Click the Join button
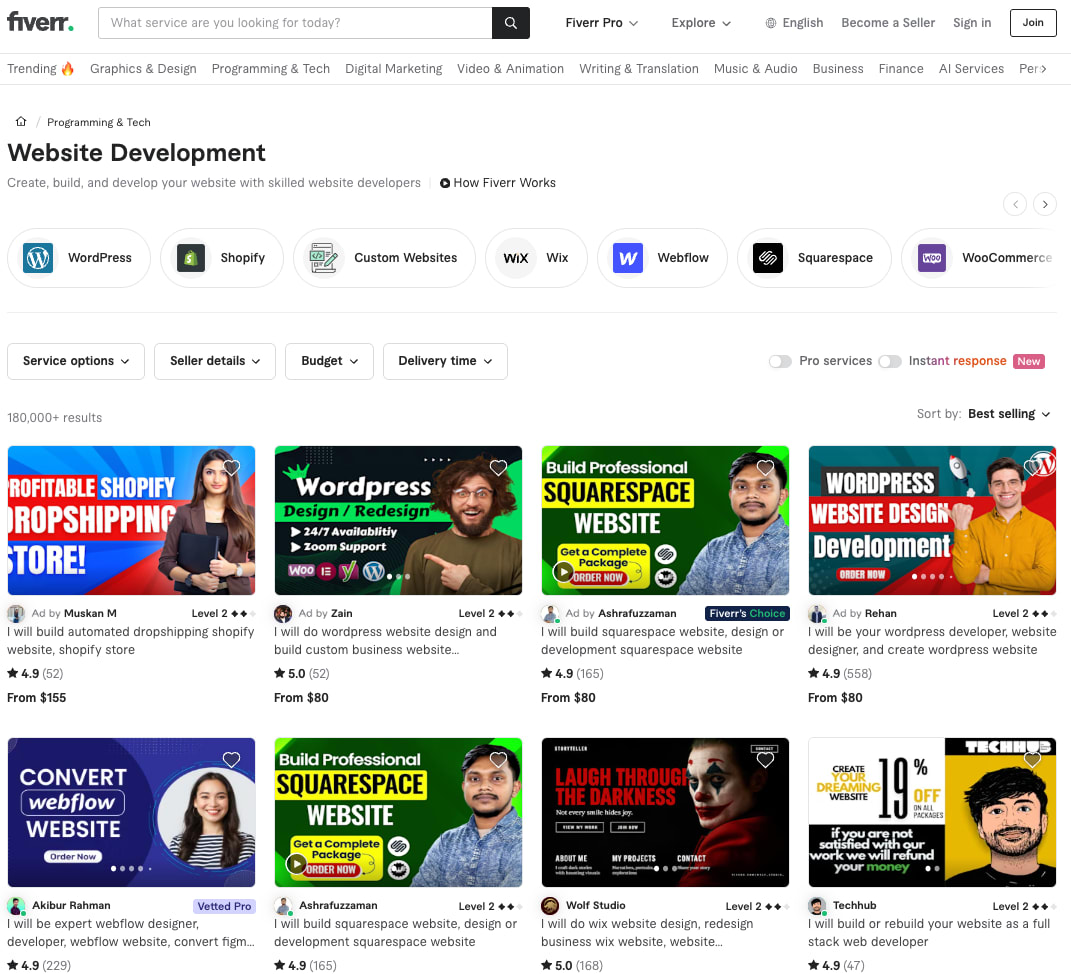Viewport: 1071px width, 974px height. point(1033,23)
